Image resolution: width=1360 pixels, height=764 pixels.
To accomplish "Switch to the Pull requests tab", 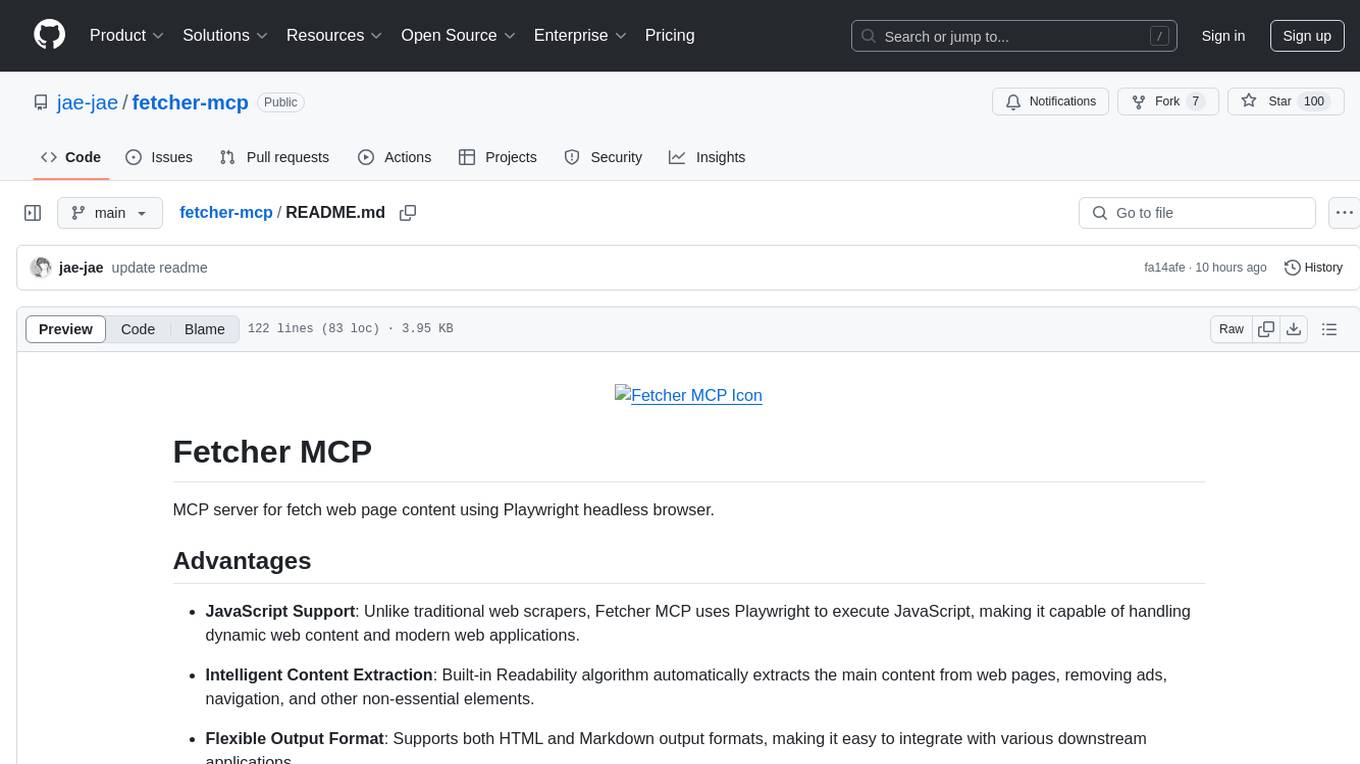I will point(274,157).
